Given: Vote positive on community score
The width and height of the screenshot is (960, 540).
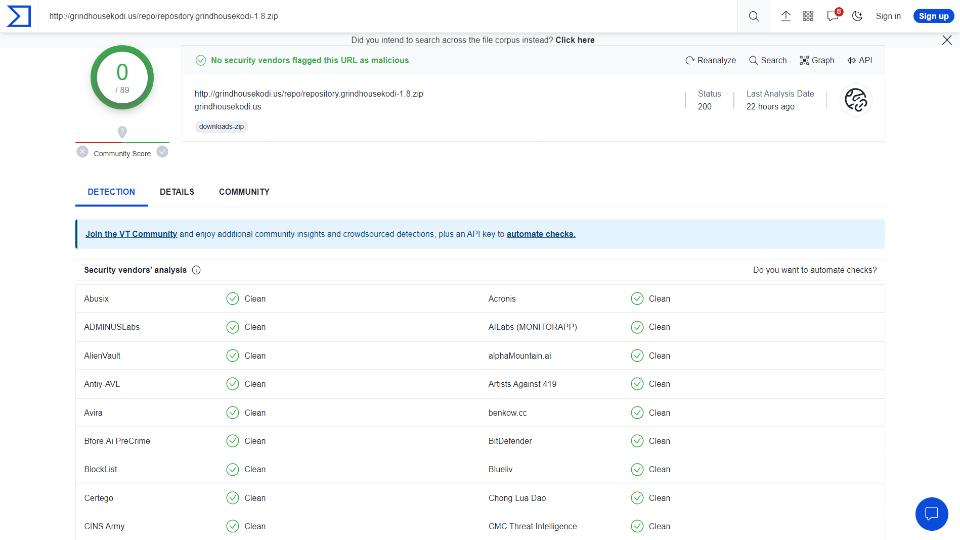Looking at the screenshot, I should click(x=162, y=152).
